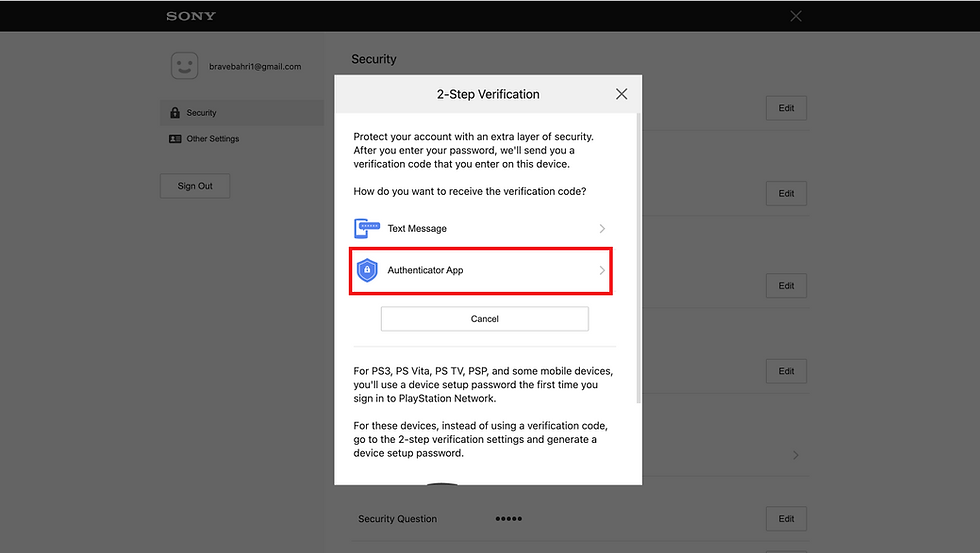This screenshot has height=553, width=980.
Task: Click the chevron arrow on the background Security page
Action: coord(796,455)
